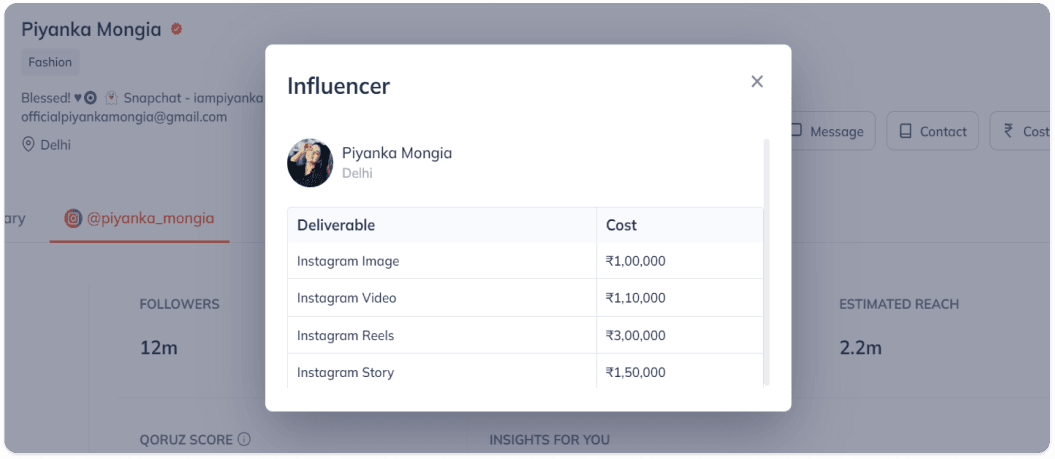Click the Snapchat ghost icon in bio
The height and width of the screenshot is (459, 1055).
(112, 98)
